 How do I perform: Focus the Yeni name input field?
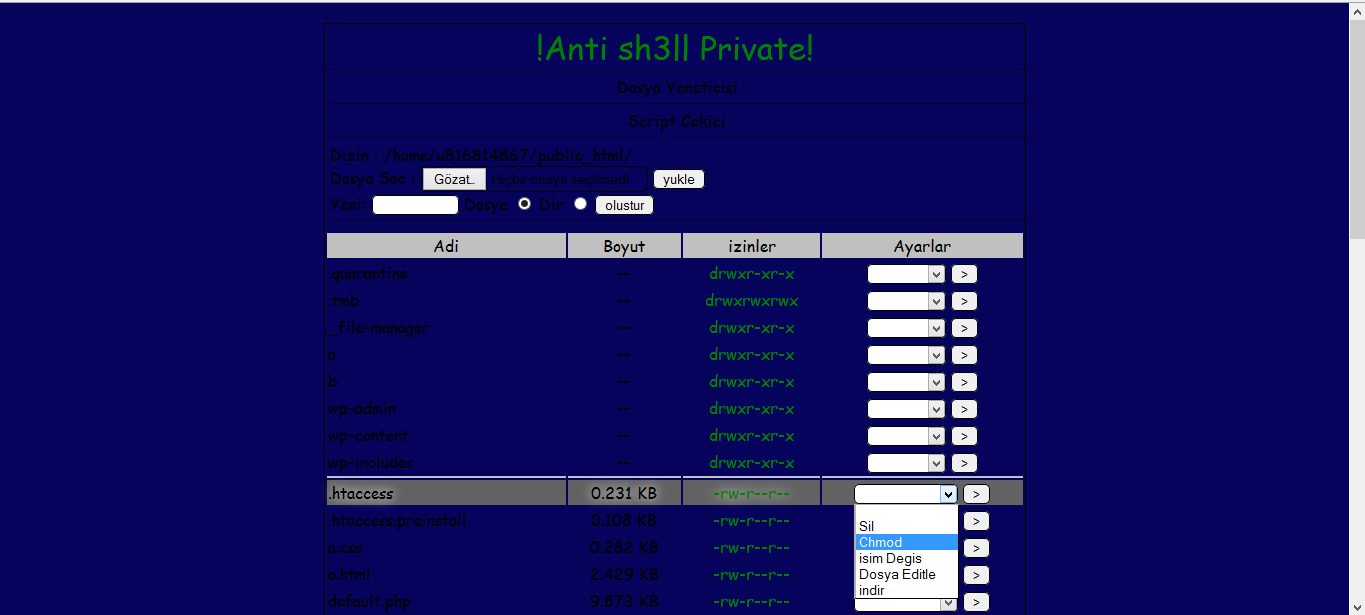coord(415,205)
